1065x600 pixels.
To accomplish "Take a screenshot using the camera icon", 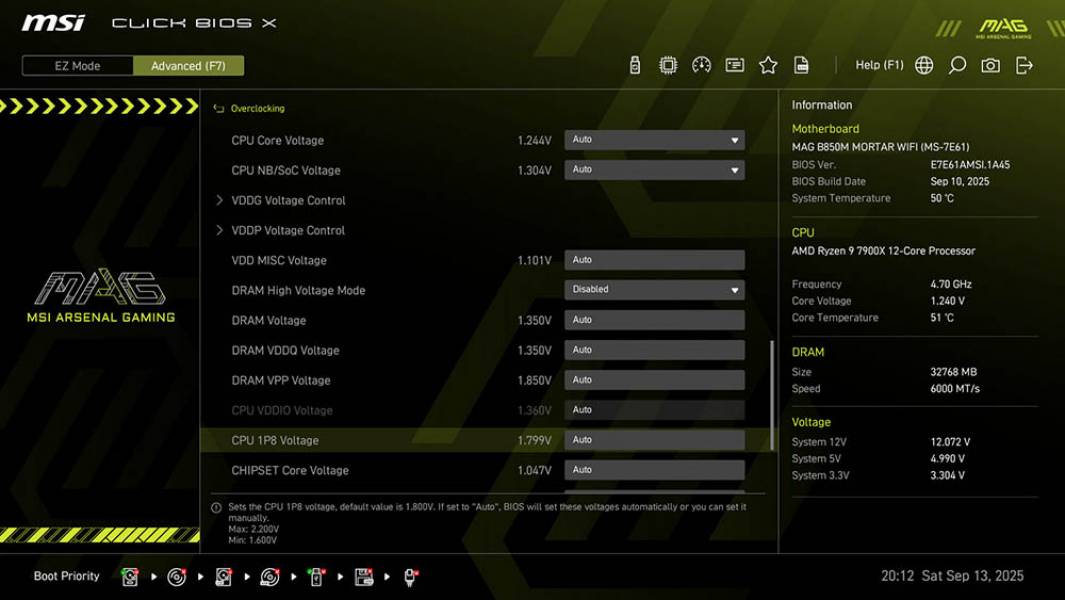I will point(990,63).
